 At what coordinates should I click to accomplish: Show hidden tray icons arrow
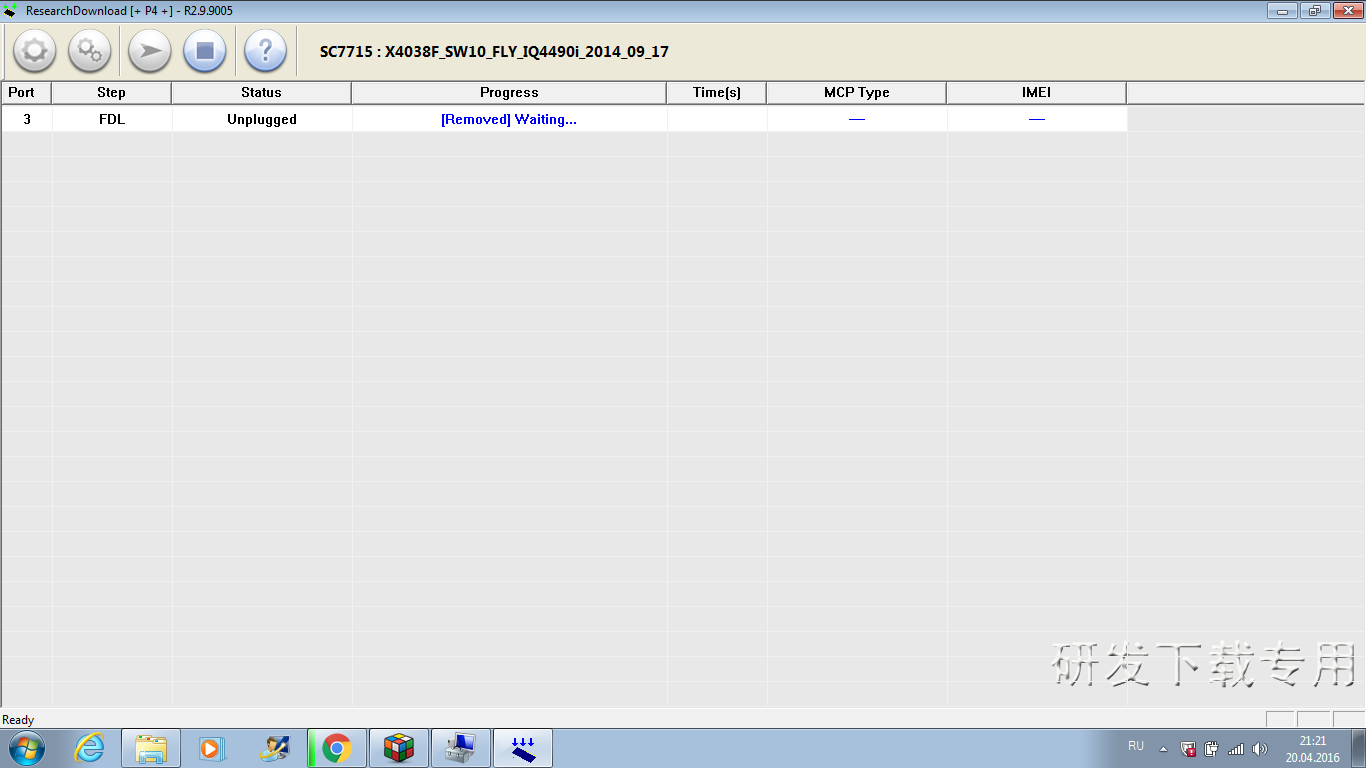1163,748
